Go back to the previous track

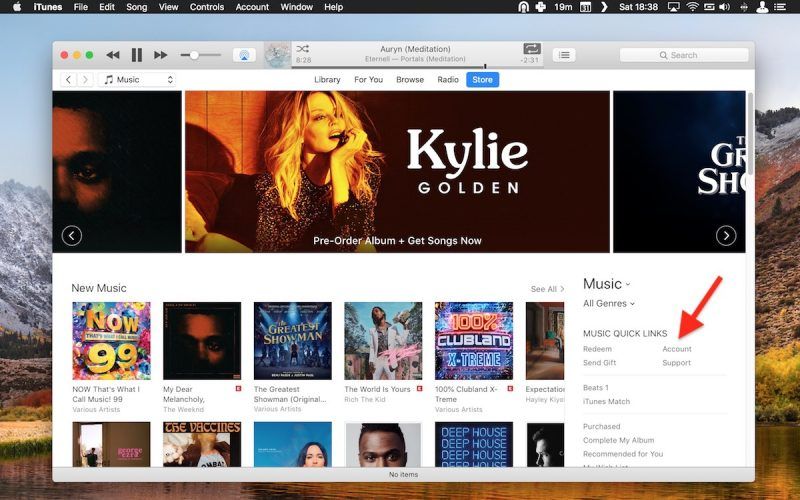click(x=113, y=55)
